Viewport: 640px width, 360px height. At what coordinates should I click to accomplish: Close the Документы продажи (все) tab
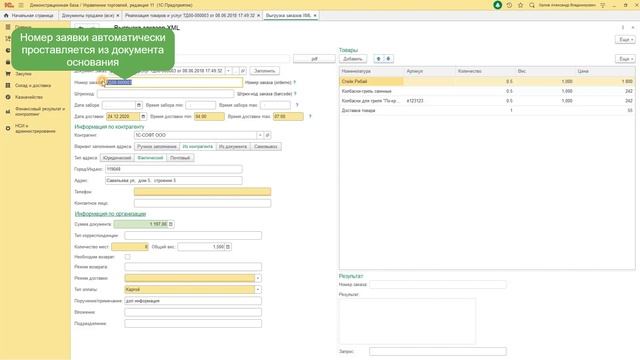pyautogui.click(x=118, y=16)
